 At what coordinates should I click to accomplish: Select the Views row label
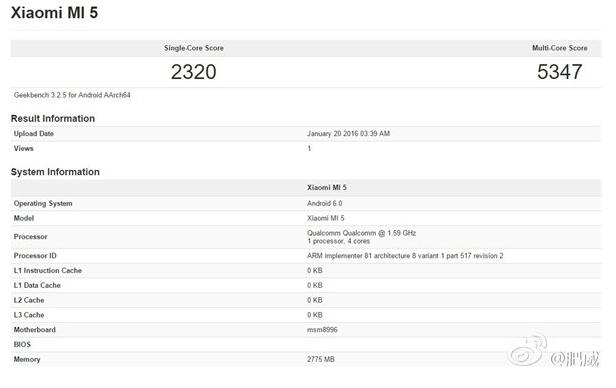coord(24,148)
